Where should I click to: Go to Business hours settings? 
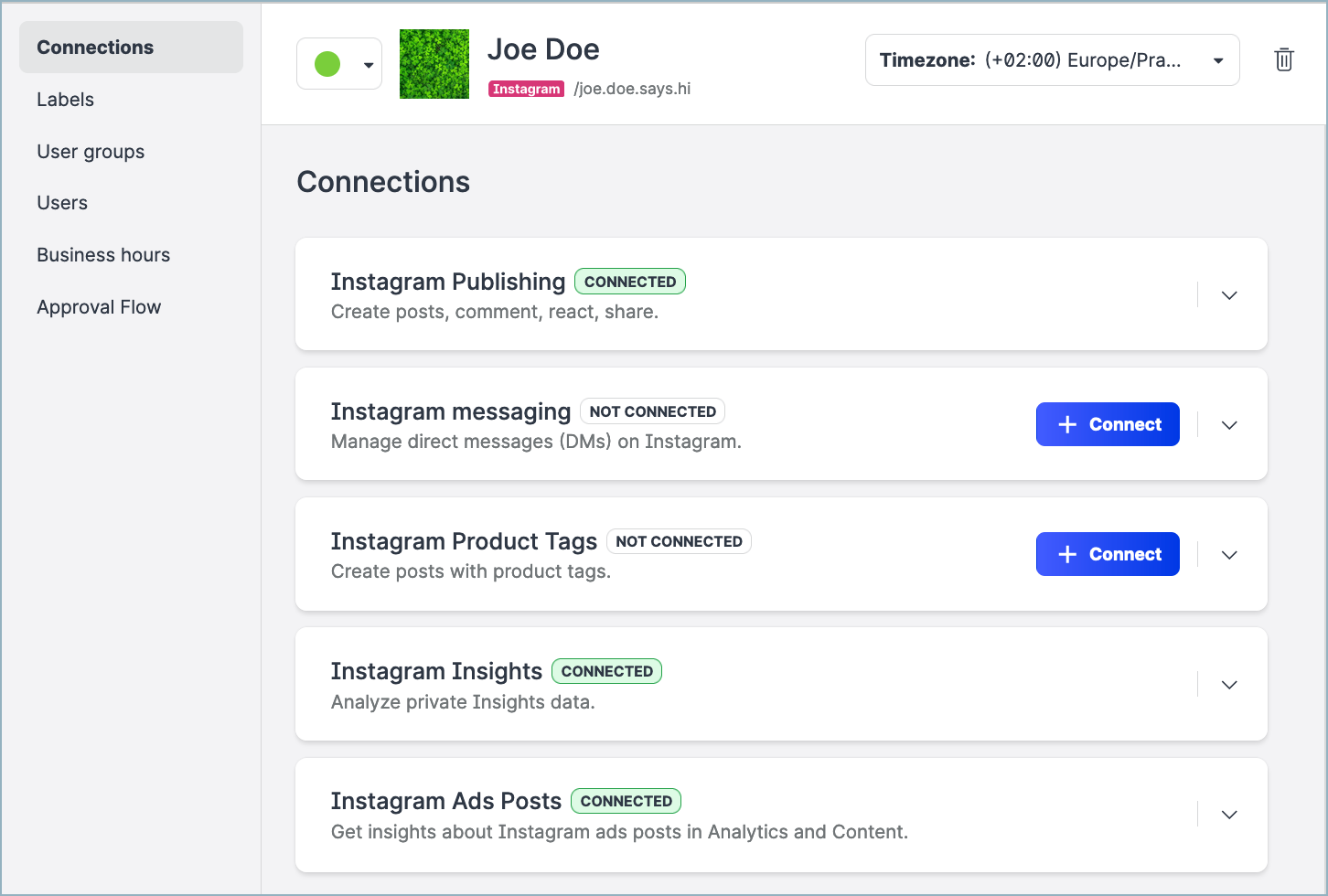pos(103,254)
